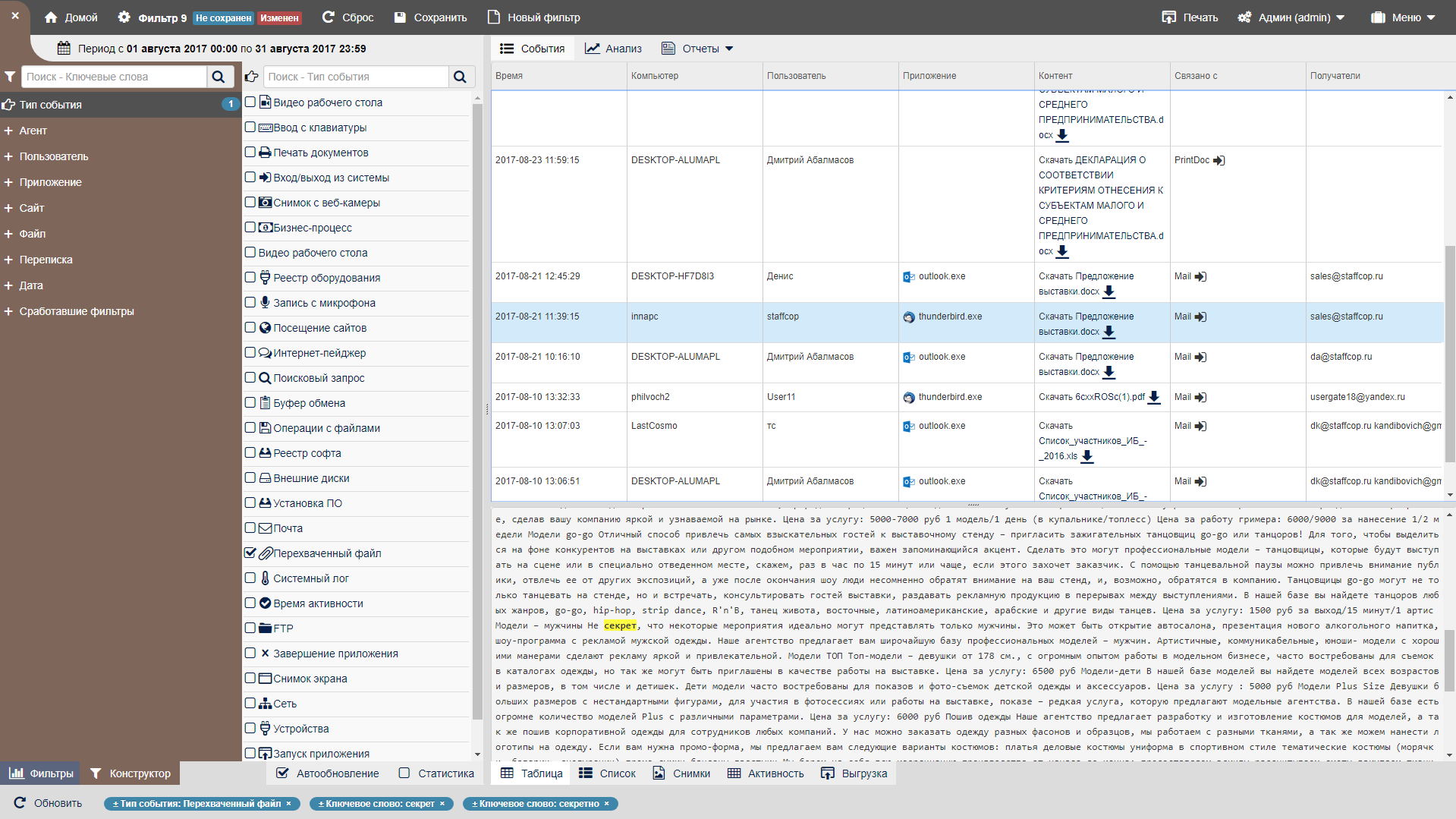The image size is (1456, 819).
Task: Click the Печать button
Action: [x=1190, y=17]
